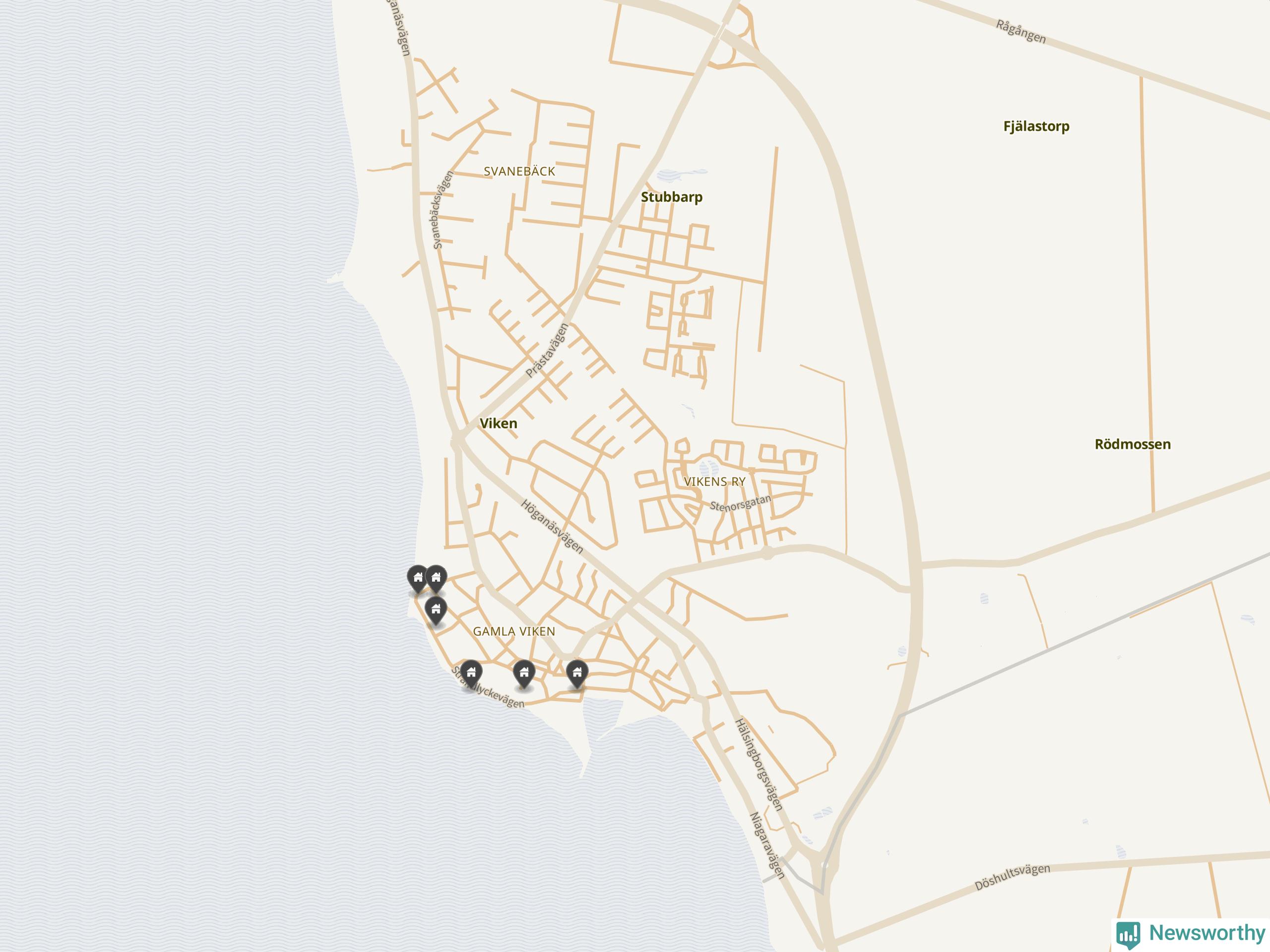
Task: Select the Stenorsgatan street label
Action: [741, 503]
